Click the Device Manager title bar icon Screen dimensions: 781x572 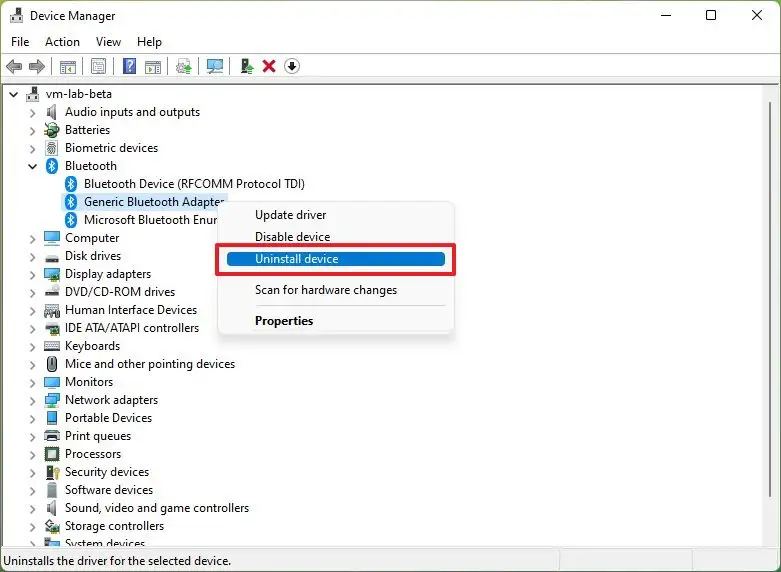coord(16,15)
